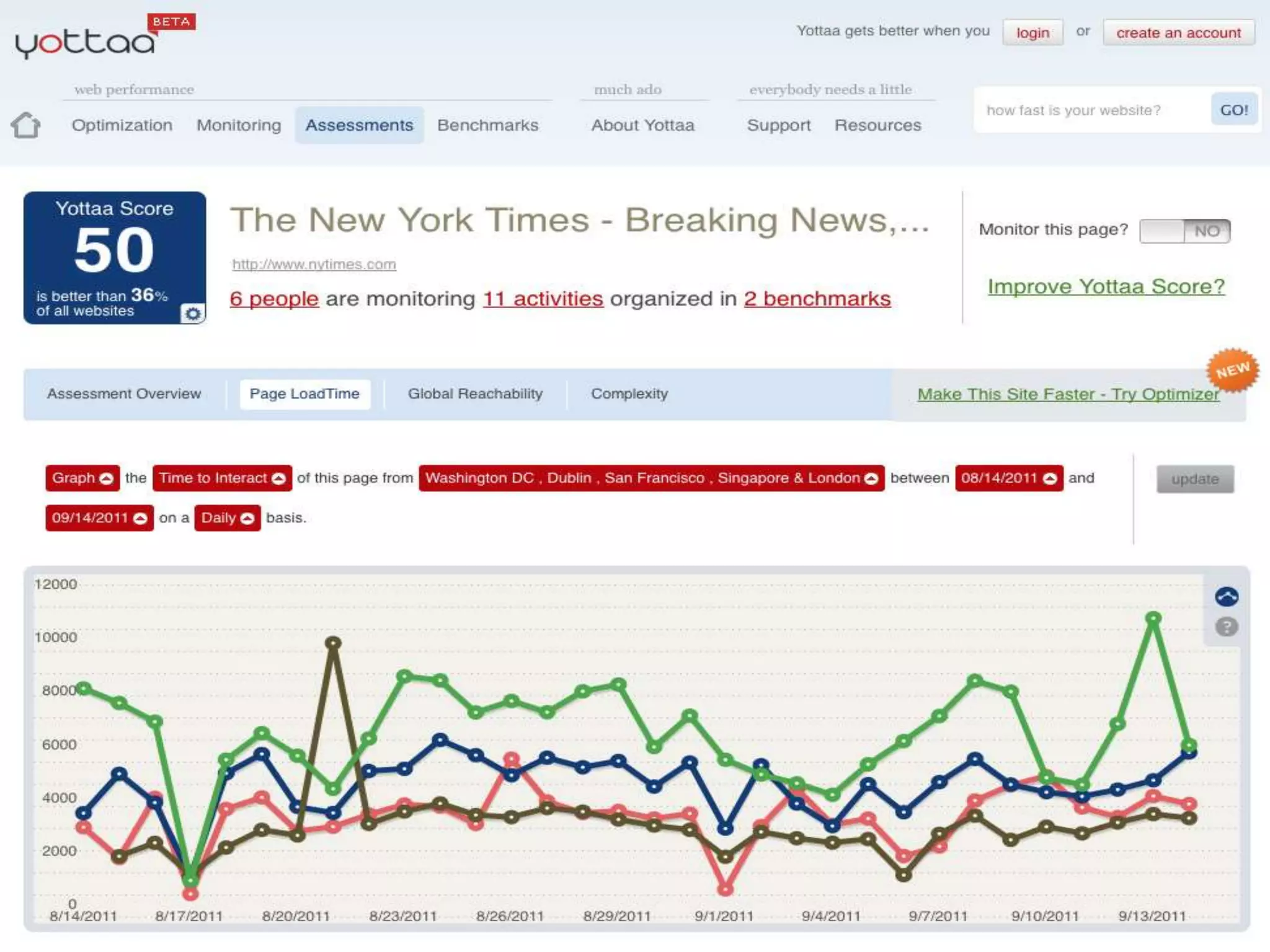This screenshot has width=1270, height=952.
Task: Click the login button
Action: (x=1032, y=33)
